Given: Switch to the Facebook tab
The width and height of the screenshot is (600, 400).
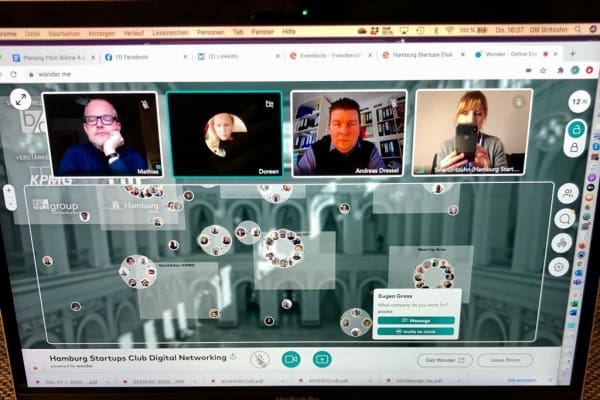Looking at the screenshot, I should tap(145, 57).
